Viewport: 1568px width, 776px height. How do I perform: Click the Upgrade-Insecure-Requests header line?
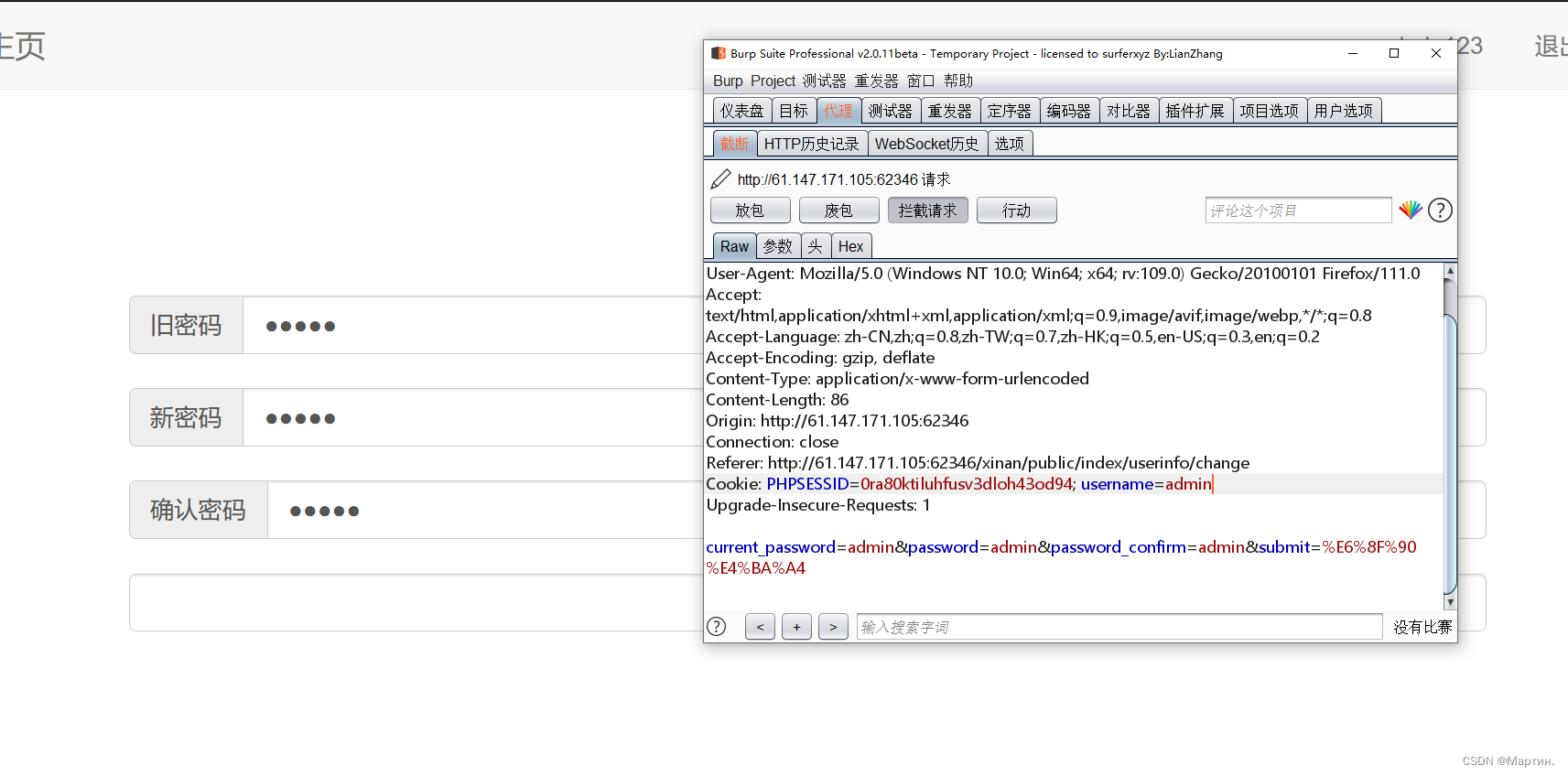pos(817,505)
